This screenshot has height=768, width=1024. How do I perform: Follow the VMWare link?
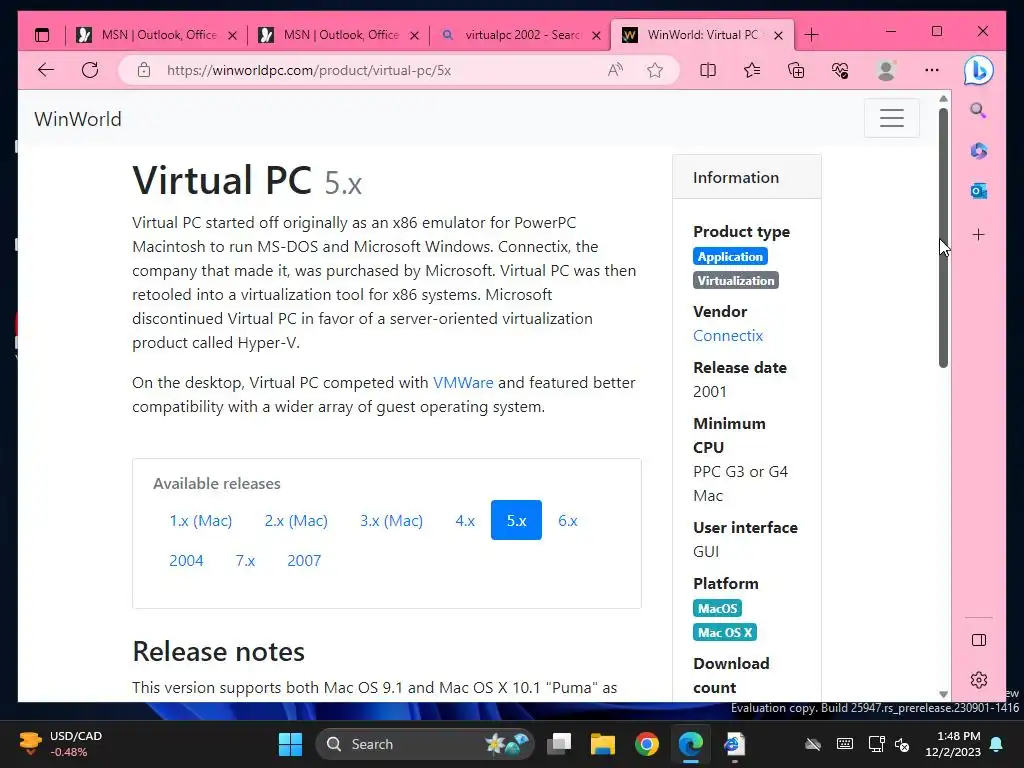point(463,383)
